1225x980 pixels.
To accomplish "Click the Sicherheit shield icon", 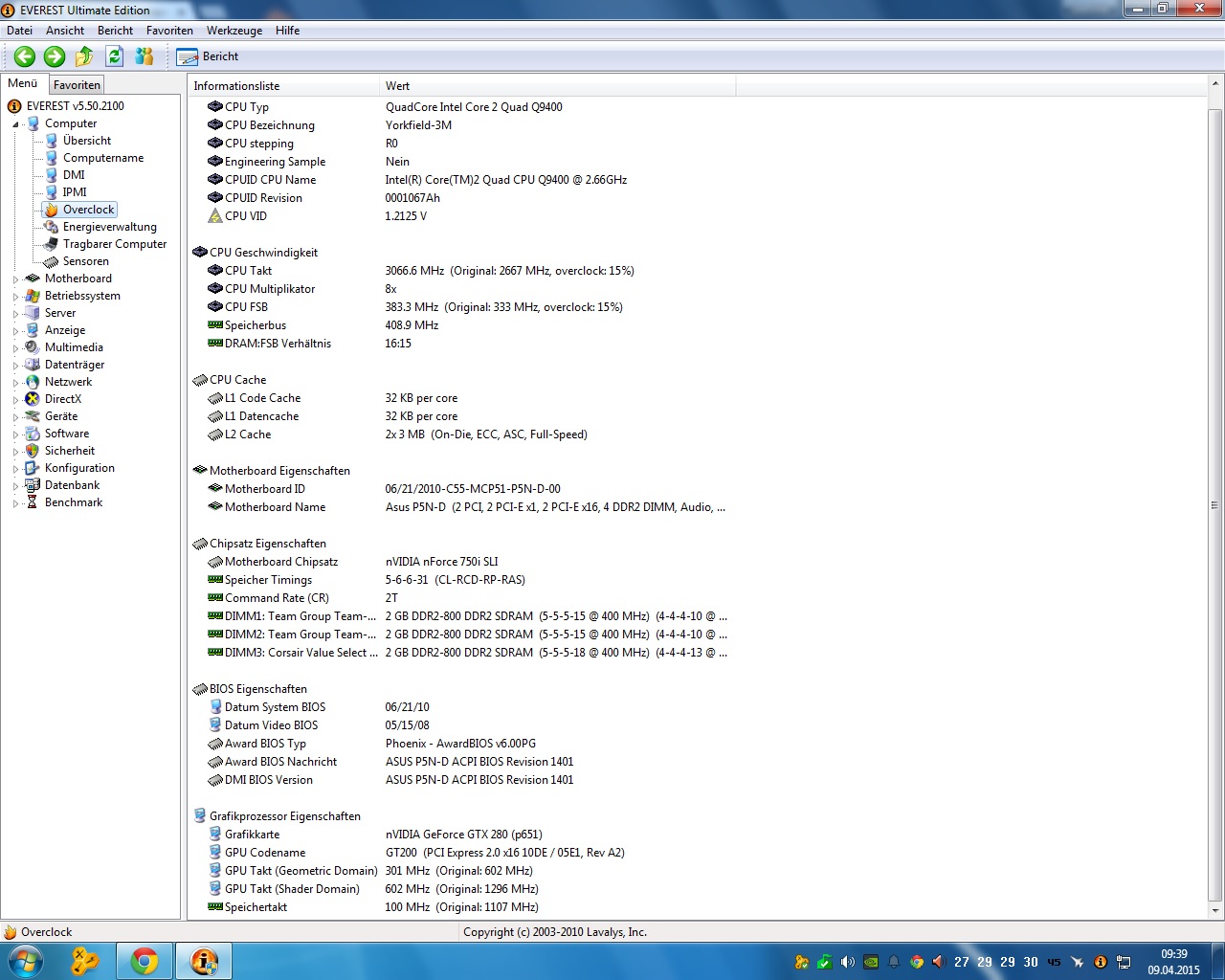I will pos(33,451).
